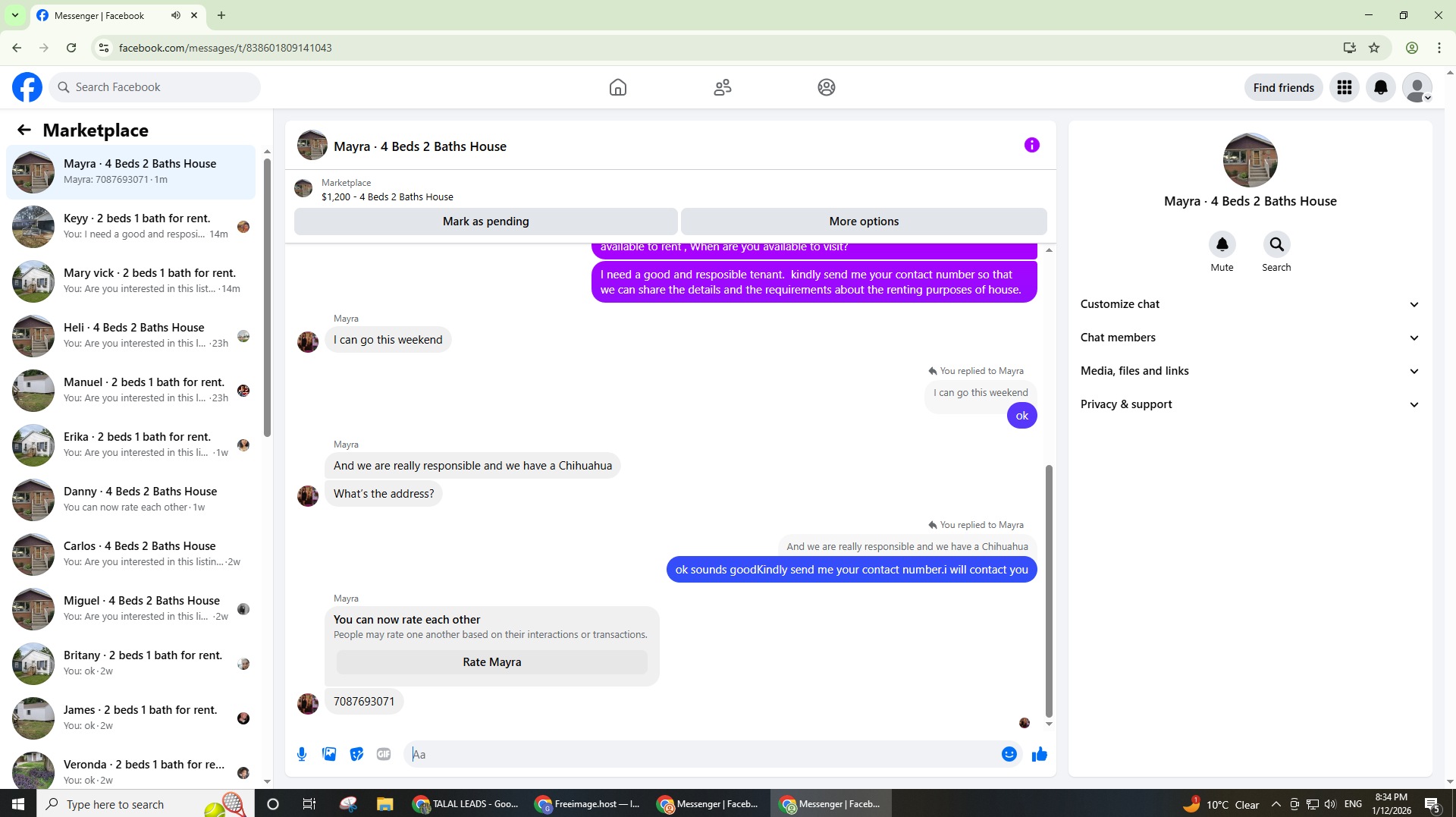
Task: Open the Facebook logo home link
Action: pyautogui.click(x=27, y=87)
